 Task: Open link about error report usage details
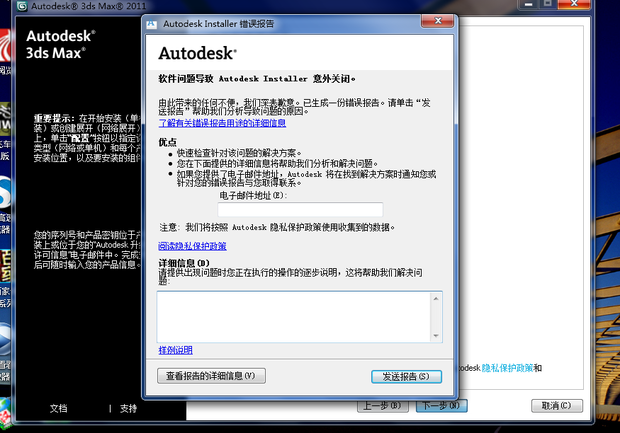(x=222, y=123)
